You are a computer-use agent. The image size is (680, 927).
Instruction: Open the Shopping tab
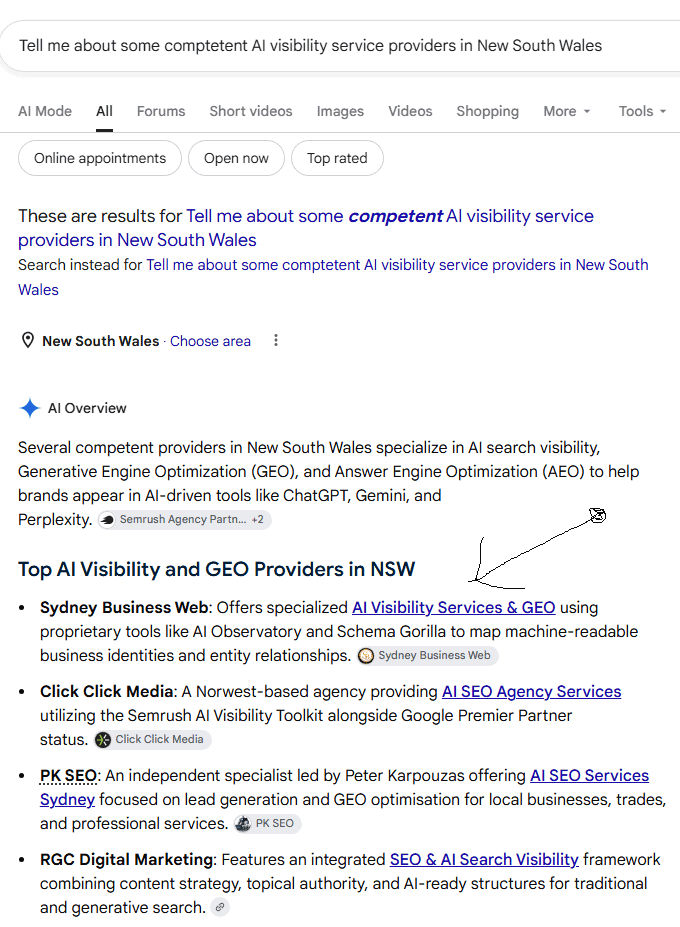tap(487, 111)
